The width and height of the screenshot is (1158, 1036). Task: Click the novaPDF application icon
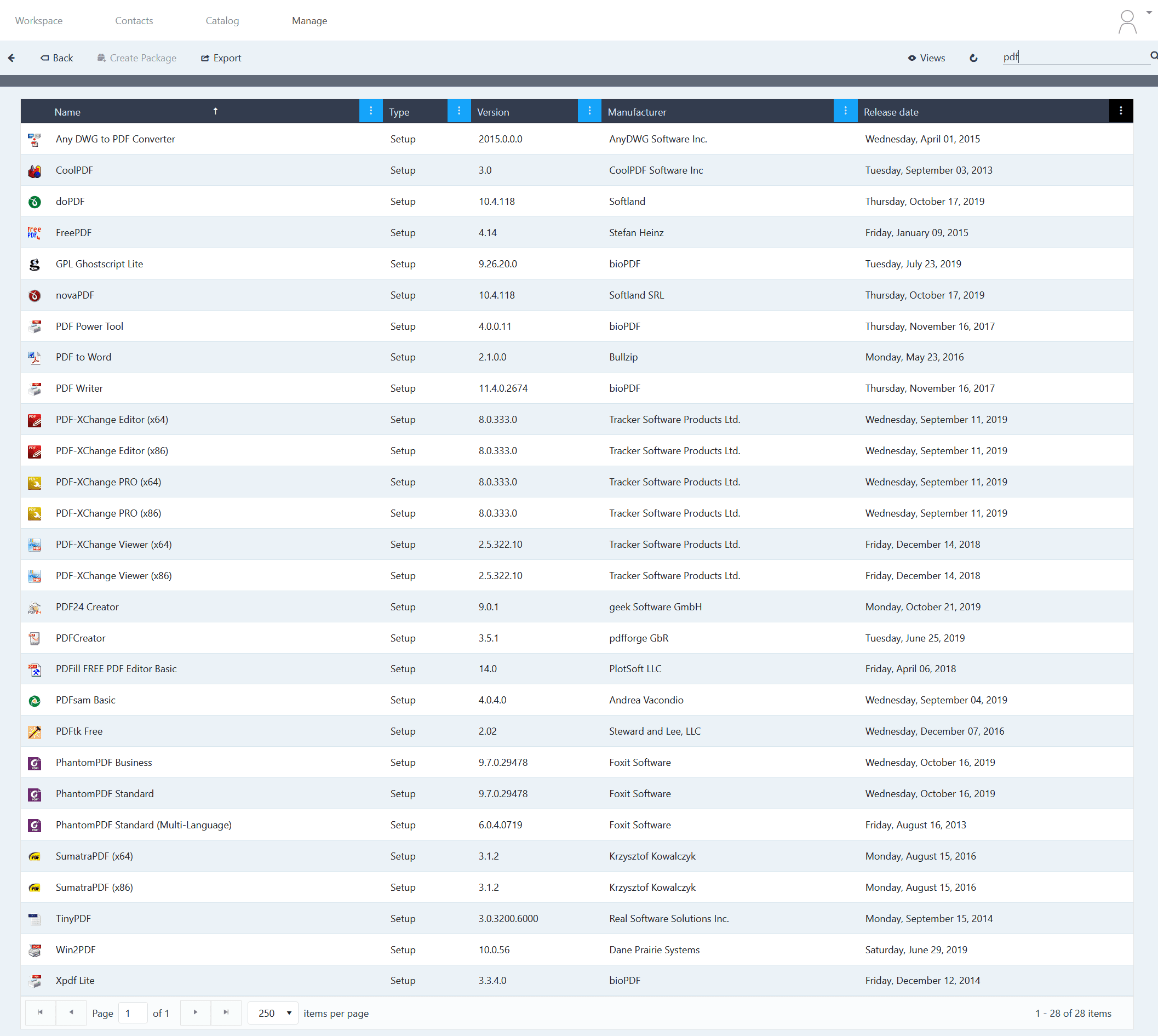click(x=34, y=294)
